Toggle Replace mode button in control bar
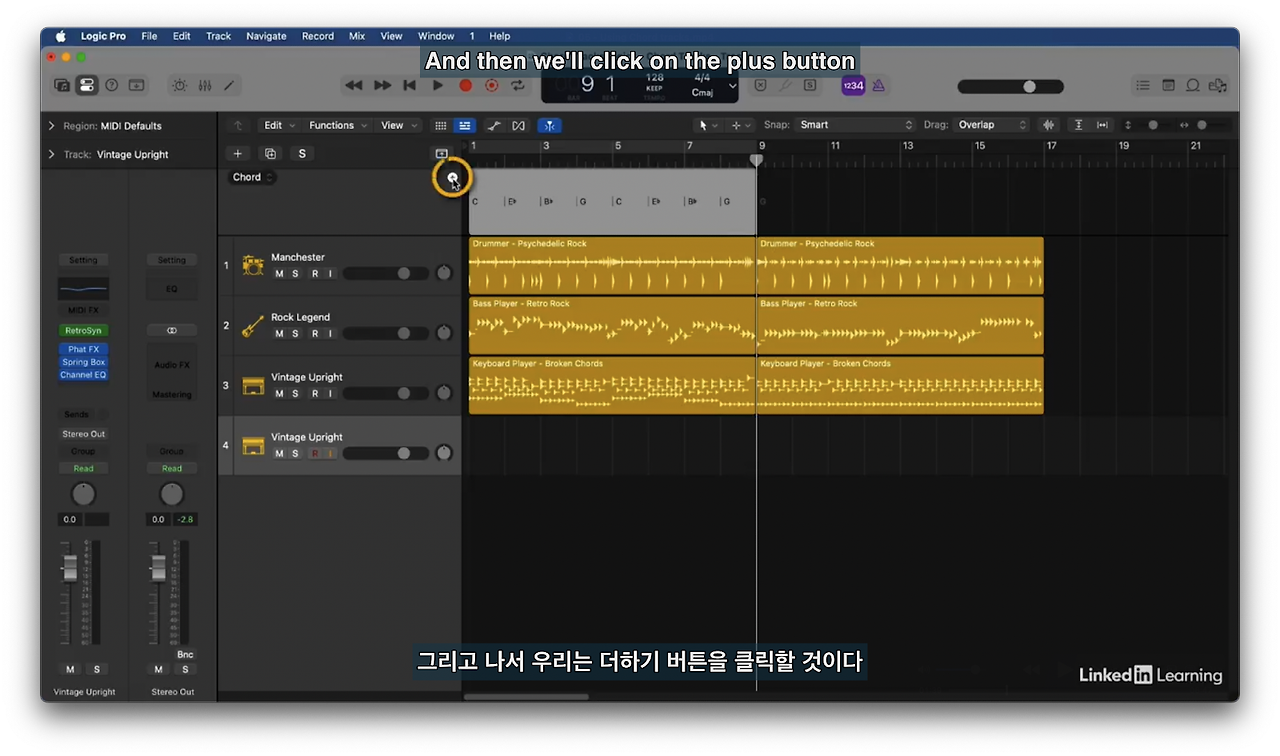Viewport: 1280px width, 756px height. (x=760, y=86)
